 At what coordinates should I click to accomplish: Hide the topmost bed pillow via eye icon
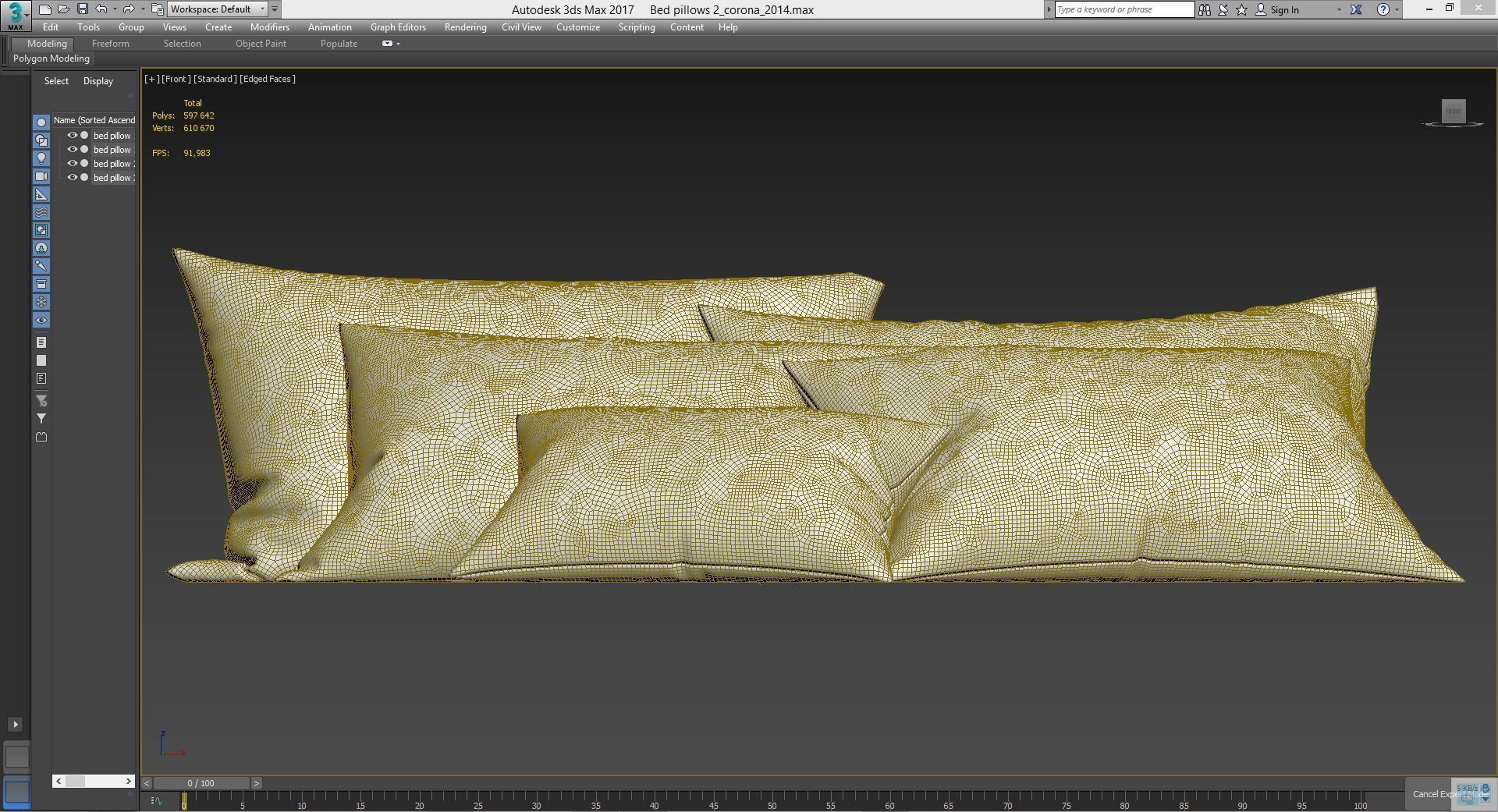pyautogui.click(x=73, y=135)
